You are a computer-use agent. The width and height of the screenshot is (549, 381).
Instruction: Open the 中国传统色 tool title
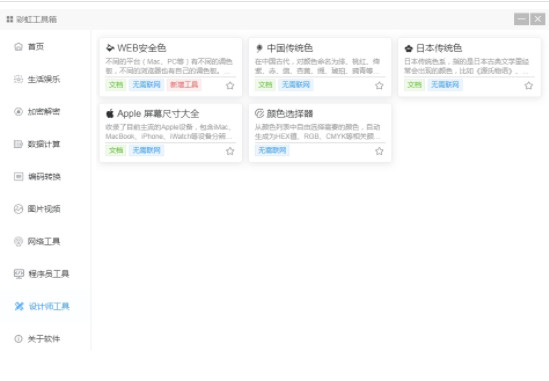(x=290, y=48)
